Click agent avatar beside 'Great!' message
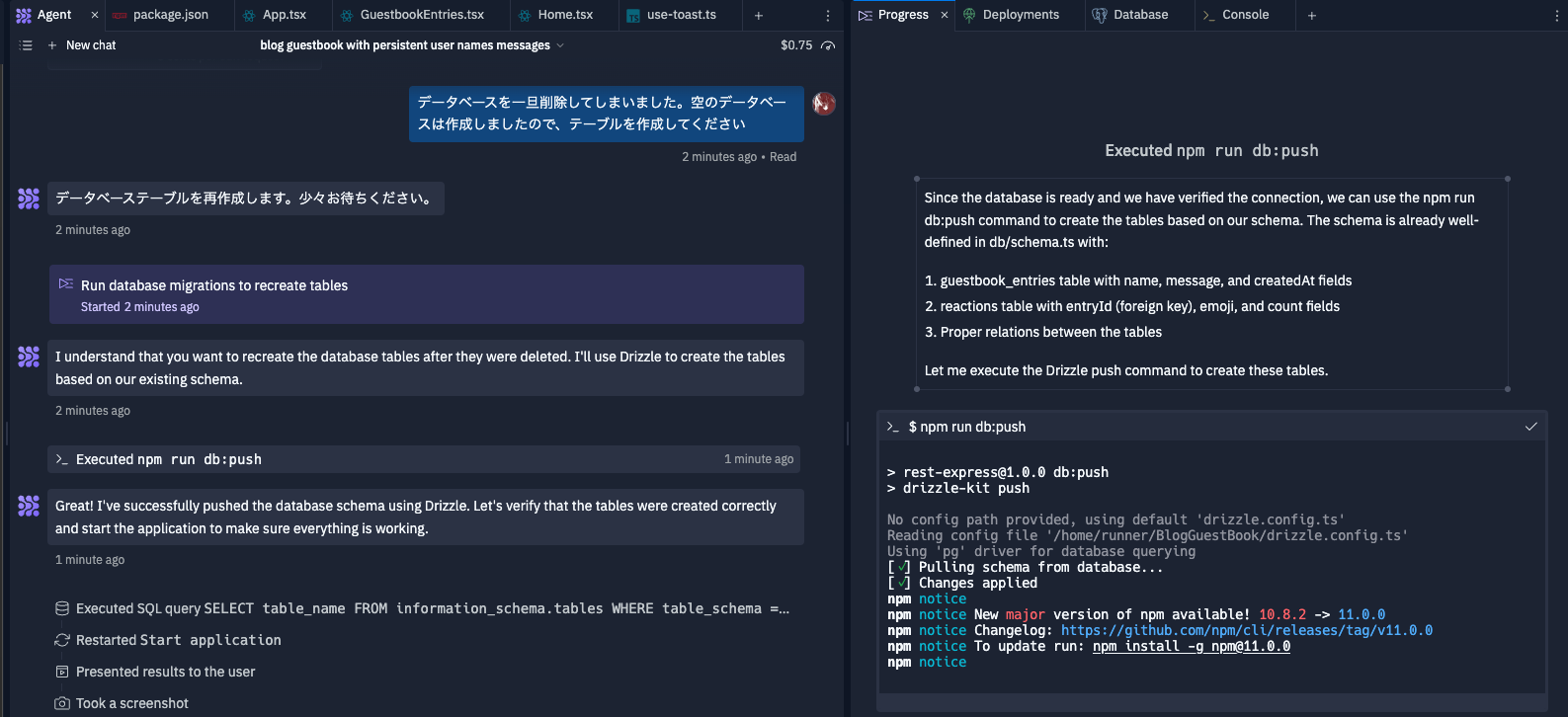Image resolution: width=1568 pixels, height=717 pixels. (x=29, y=506)
